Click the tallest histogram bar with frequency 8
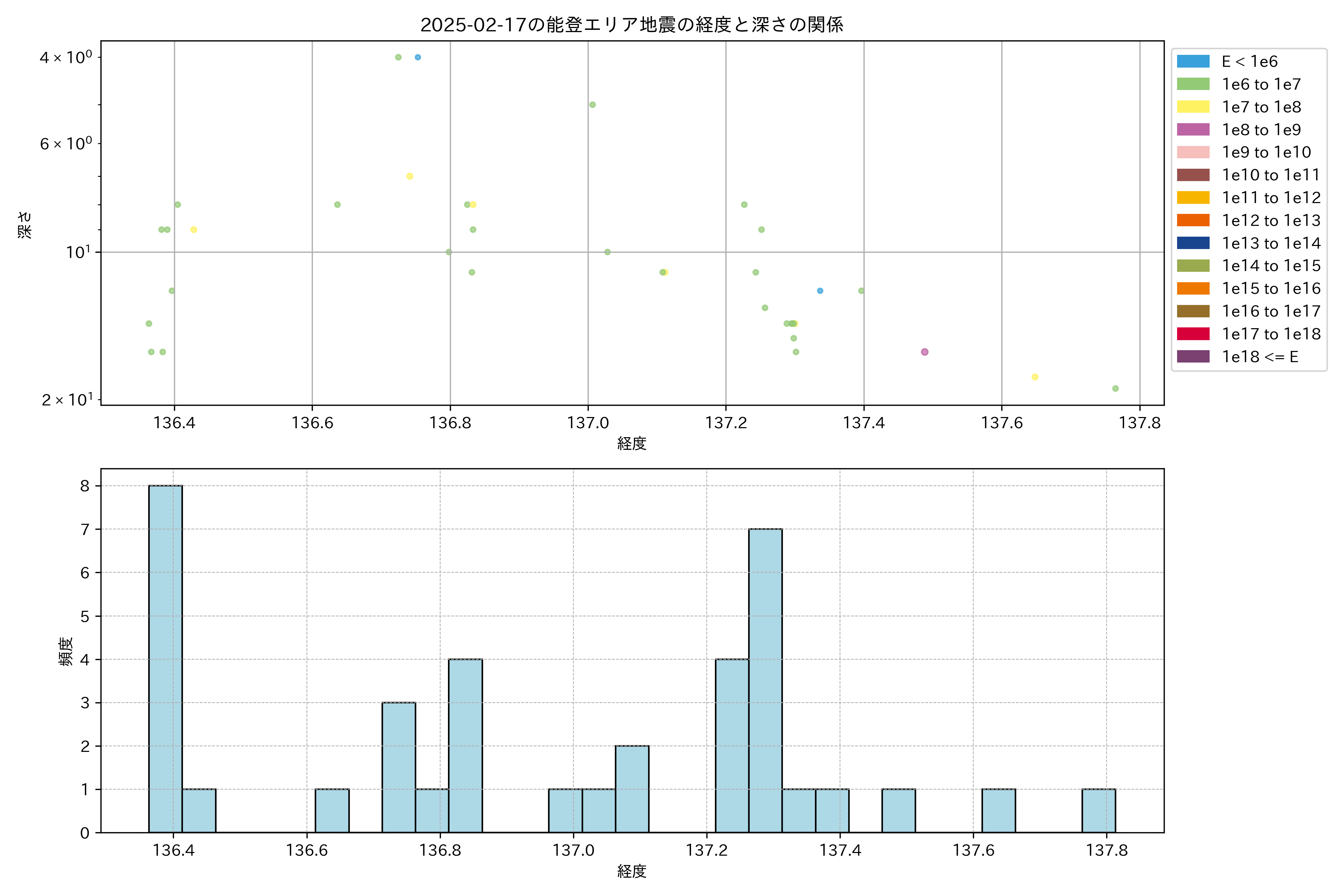The width and height of the screenshot is (1344, 896). click(165, 657)
